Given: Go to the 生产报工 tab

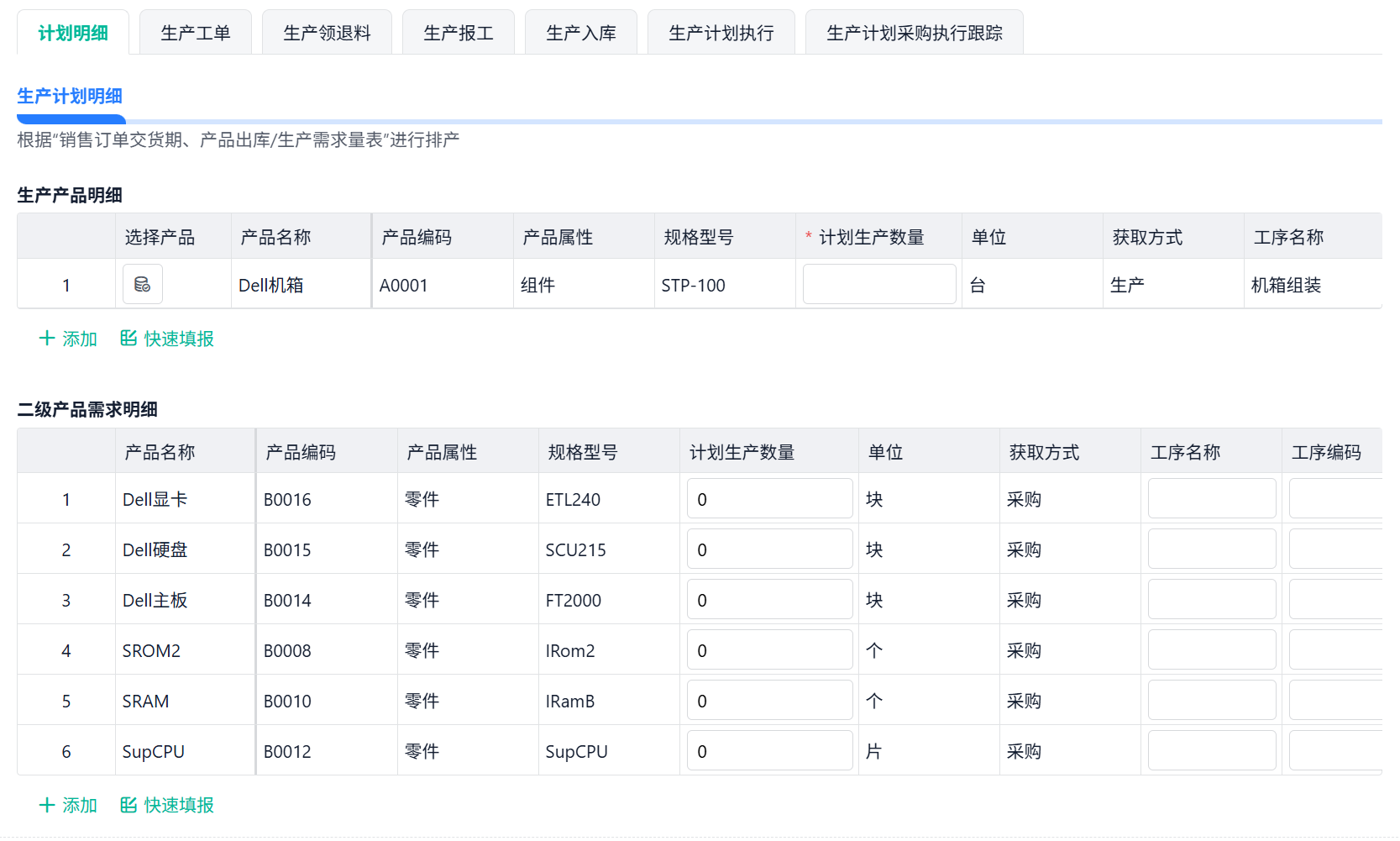Looking at the screenshot, I should point(459,33).
